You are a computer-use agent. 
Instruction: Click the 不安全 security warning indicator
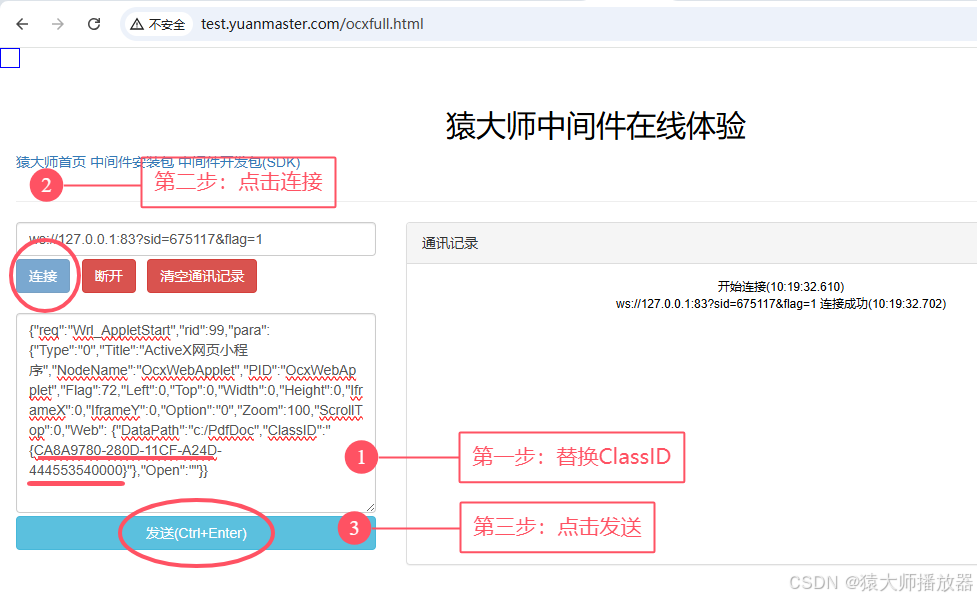156,24
